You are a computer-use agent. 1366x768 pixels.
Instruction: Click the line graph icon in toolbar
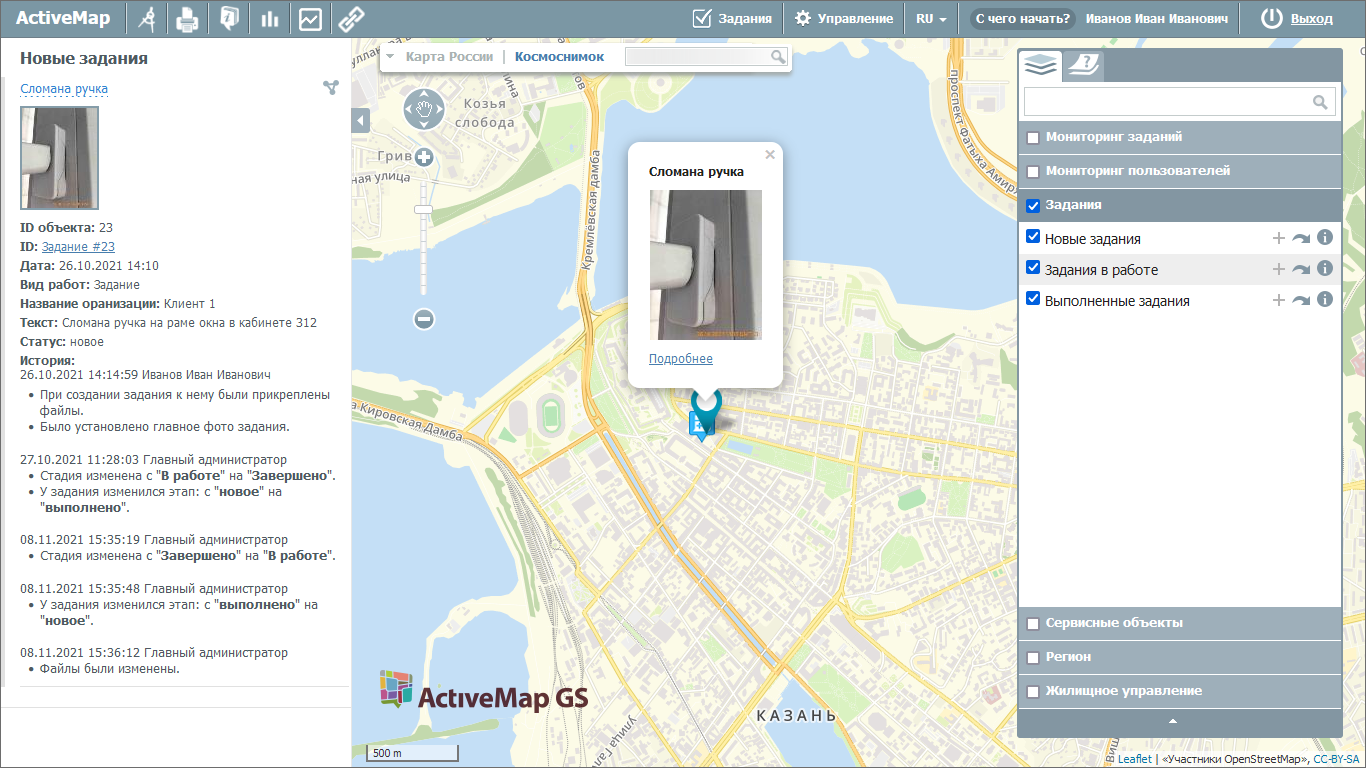point(310,19)
